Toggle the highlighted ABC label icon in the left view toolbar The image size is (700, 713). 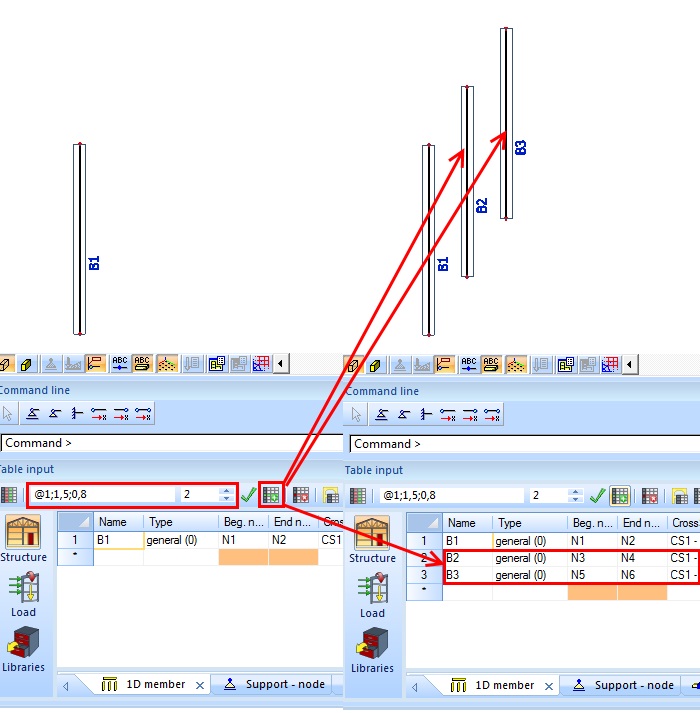tap(142, 364)
